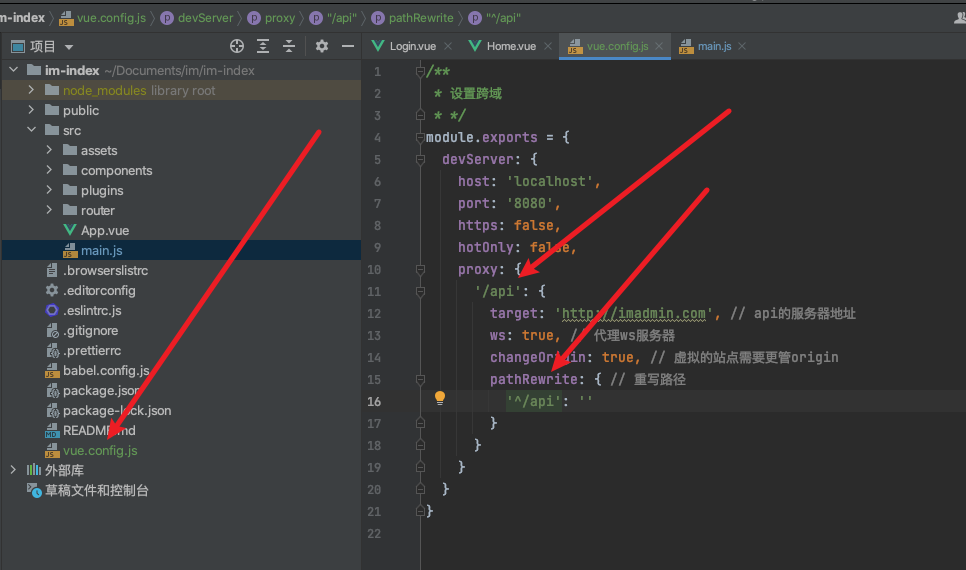Select babel.config.js file
The height and width of the screenshot is (570, 966).
(106, 370)
